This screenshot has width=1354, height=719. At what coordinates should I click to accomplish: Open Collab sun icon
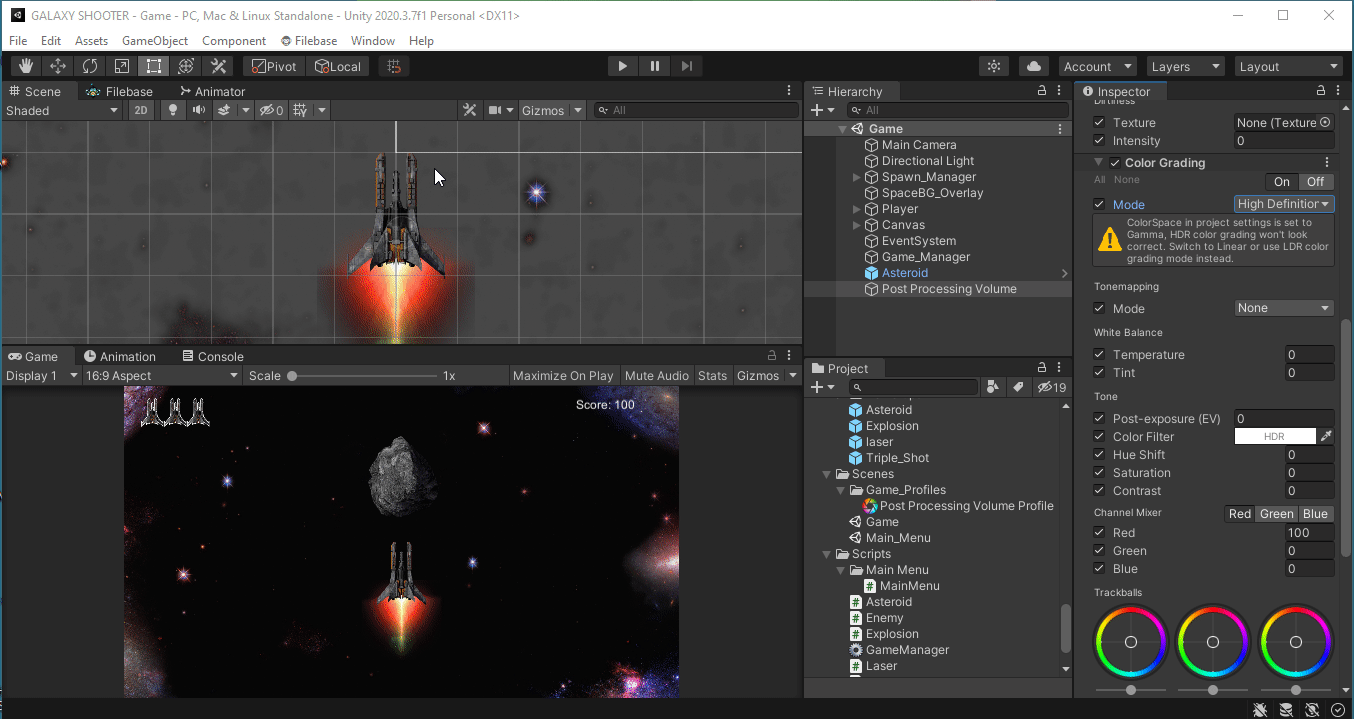click(x=994, y=66)
